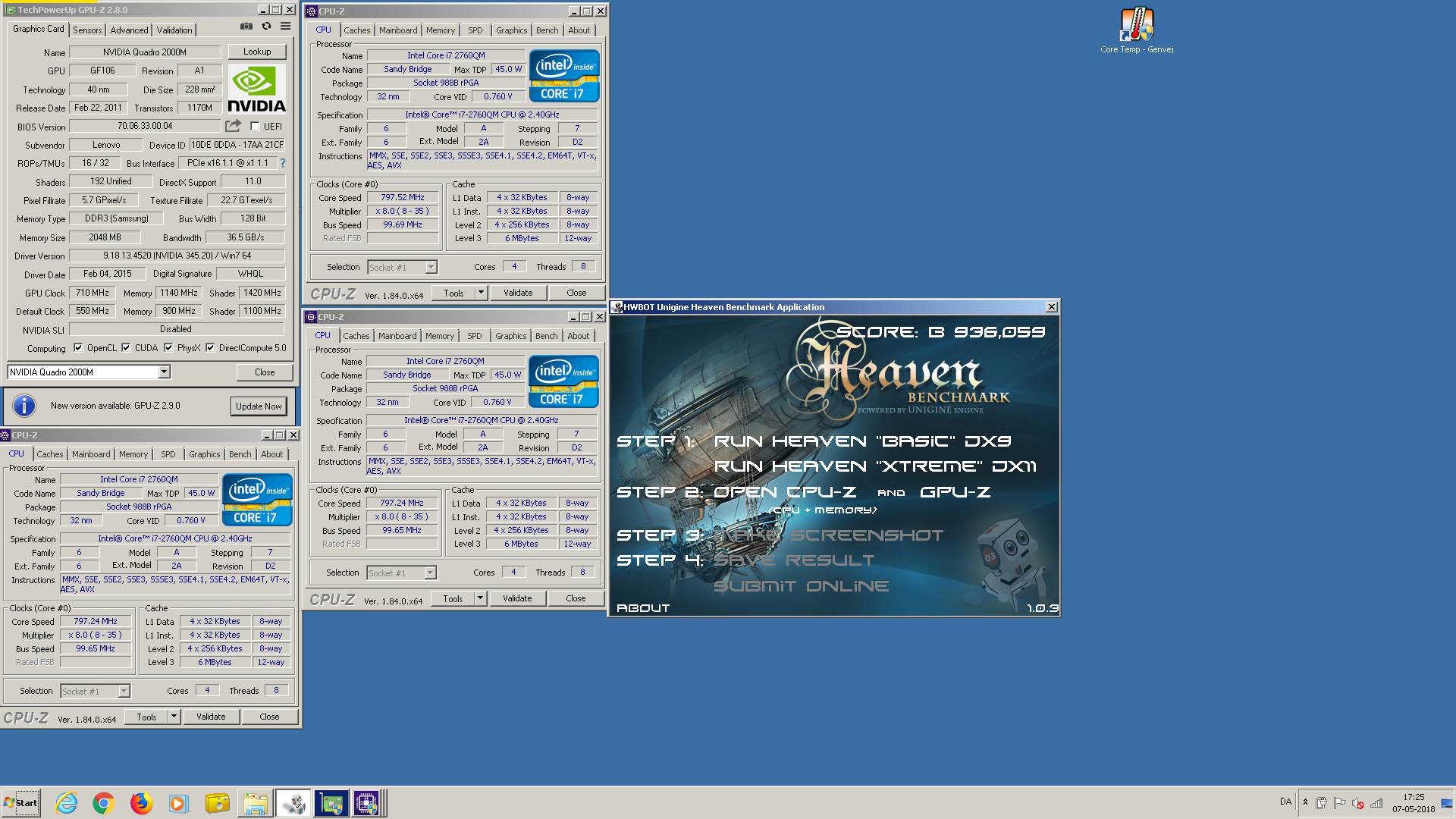Open Google Chrome from the taskbar

pyautogui.click(x=104, y=803)
